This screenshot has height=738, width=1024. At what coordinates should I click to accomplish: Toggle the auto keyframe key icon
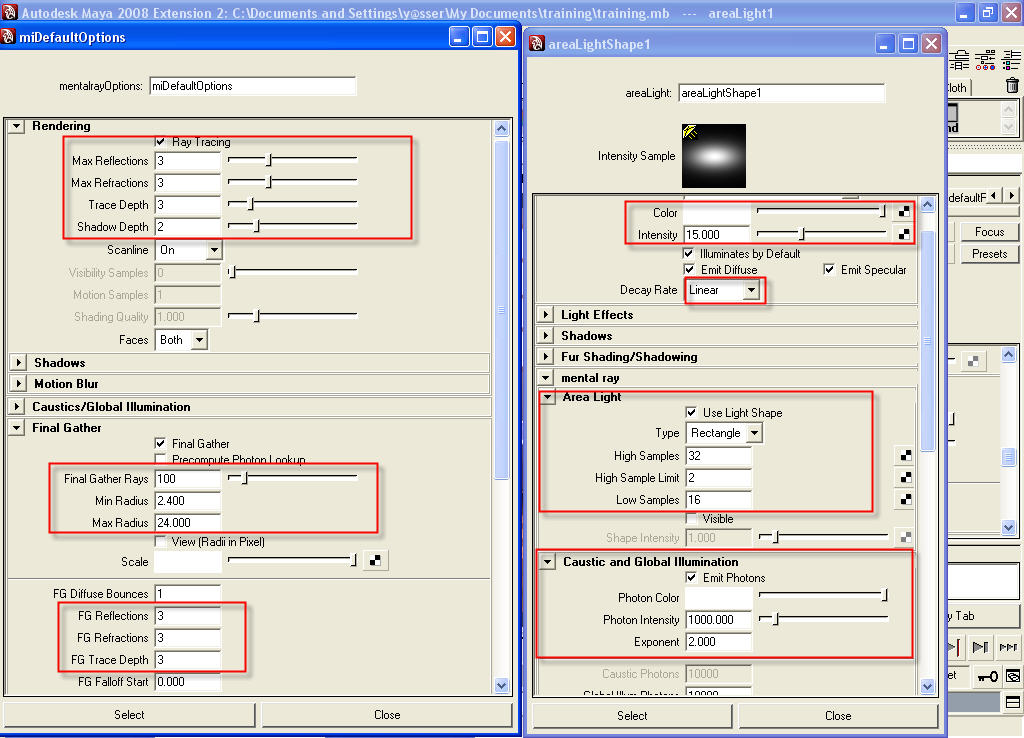point(987,677)
